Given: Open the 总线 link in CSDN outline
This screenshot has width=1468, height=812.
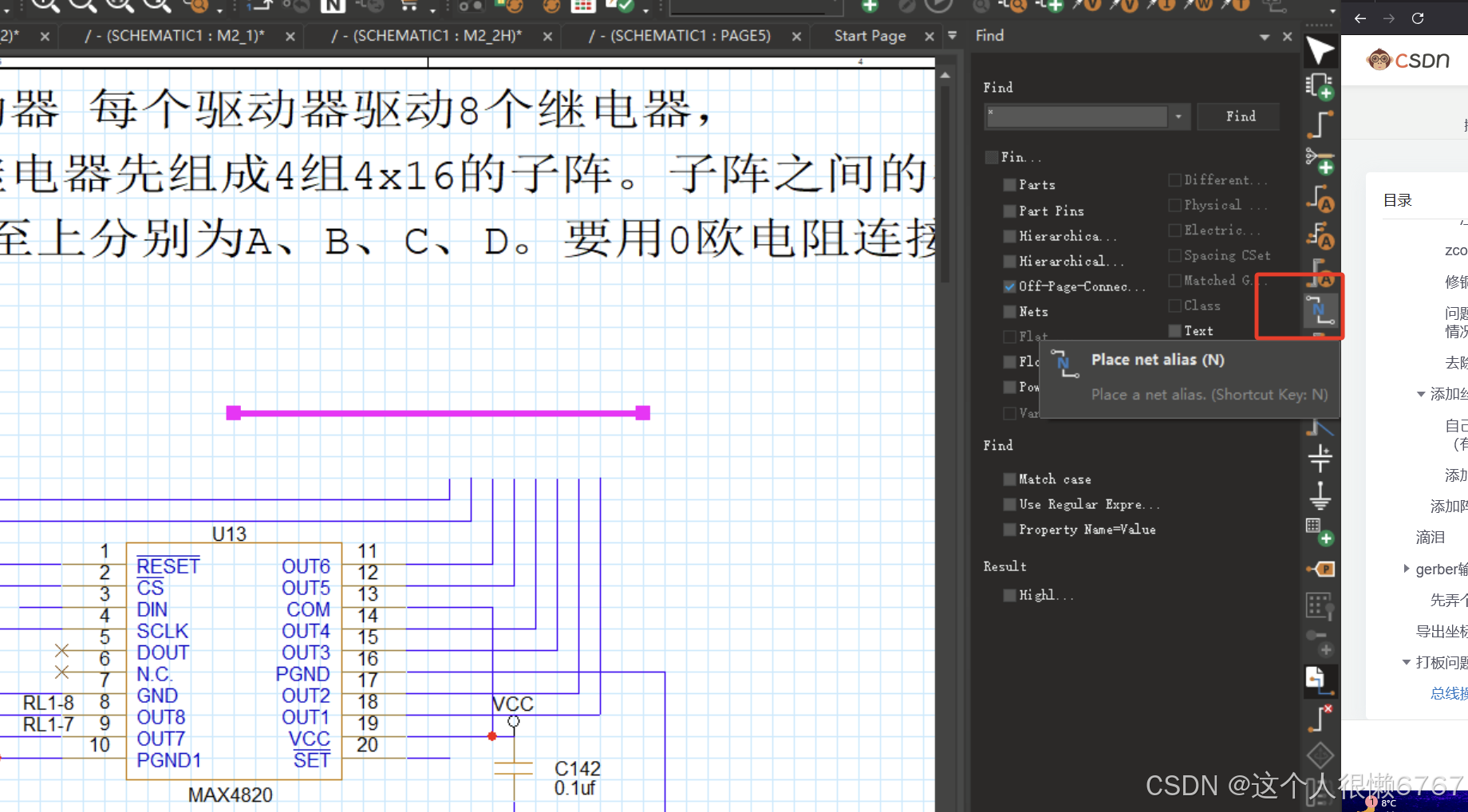Looking at the screenshot, I should click(1449, 693).
